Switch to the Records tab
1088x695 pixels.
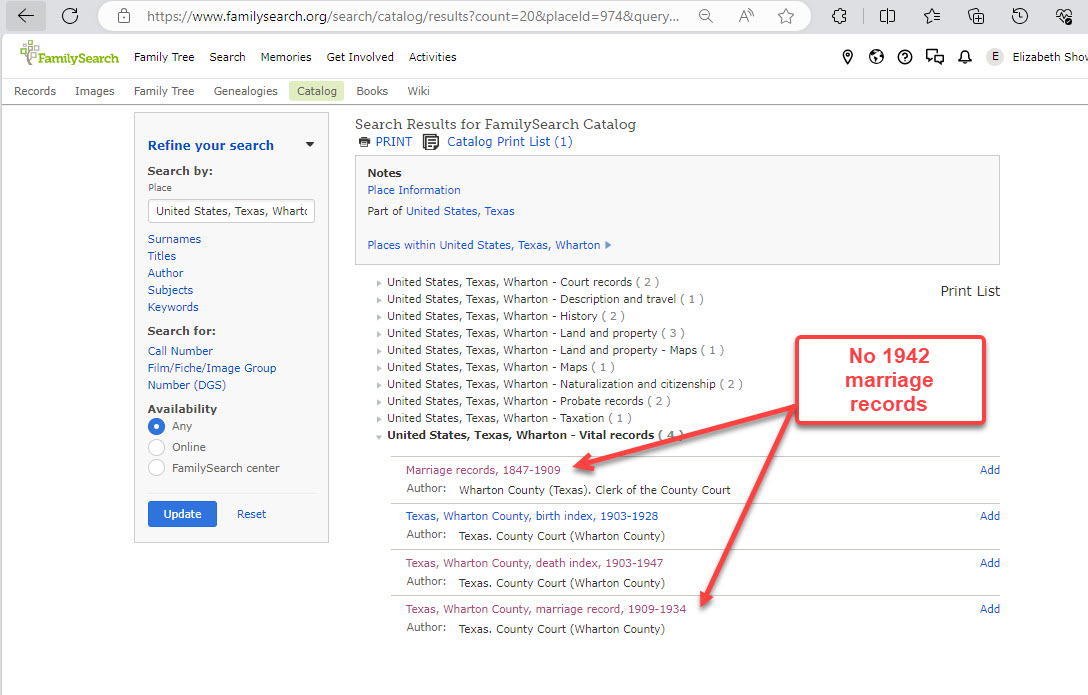35,91
